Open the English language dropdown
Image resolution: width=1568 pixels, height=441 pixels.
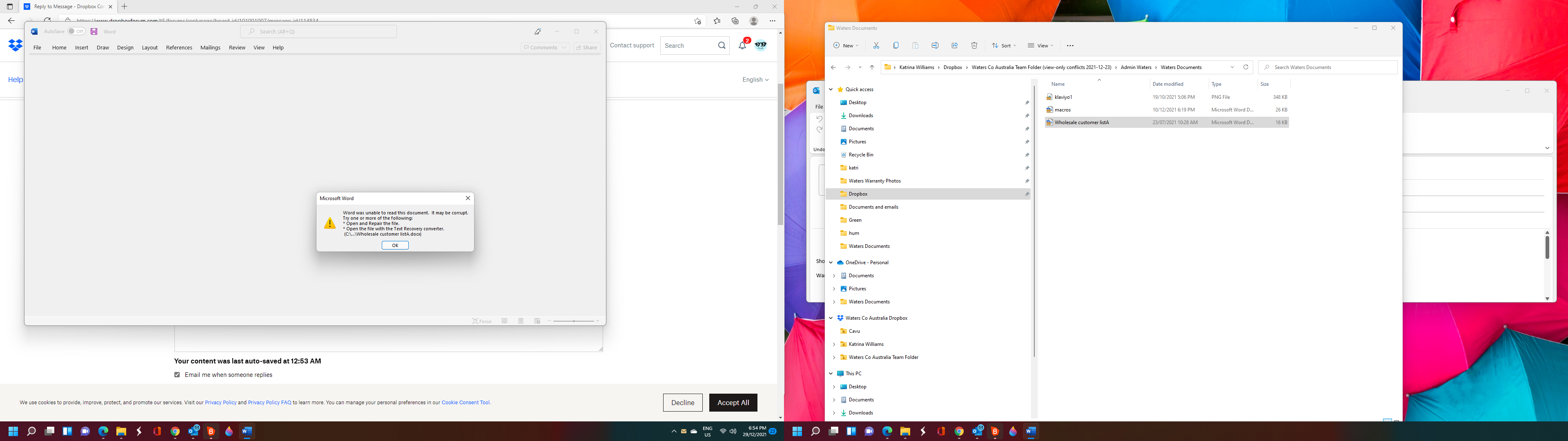[x=755, y=80]
